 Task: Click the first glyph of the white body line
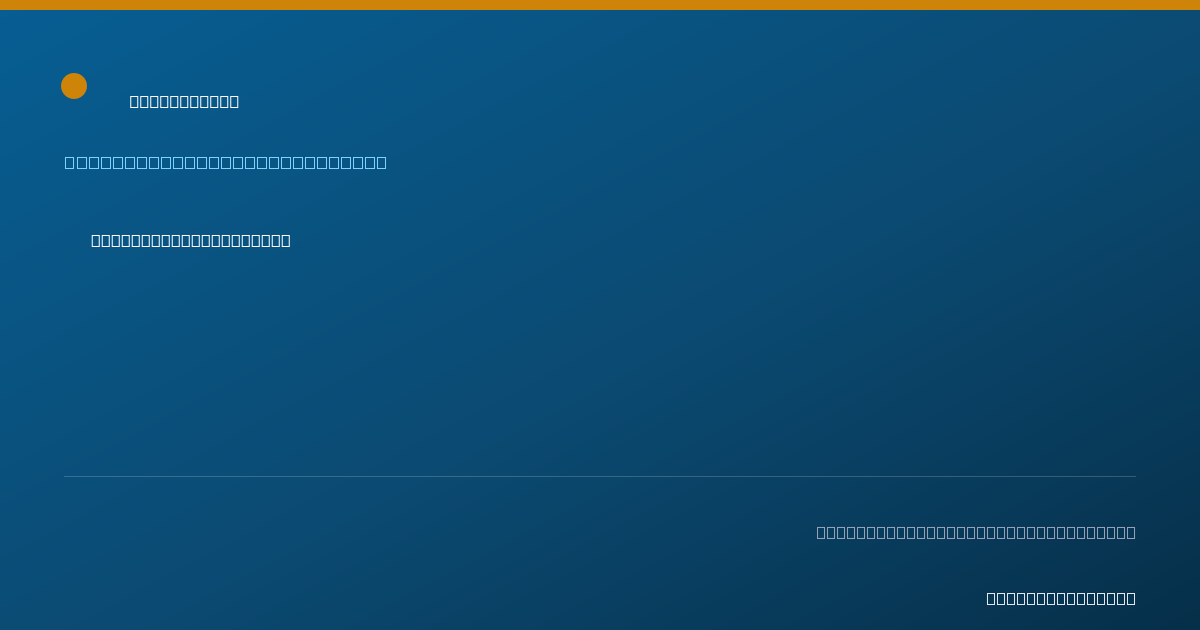tap(96, 240)
